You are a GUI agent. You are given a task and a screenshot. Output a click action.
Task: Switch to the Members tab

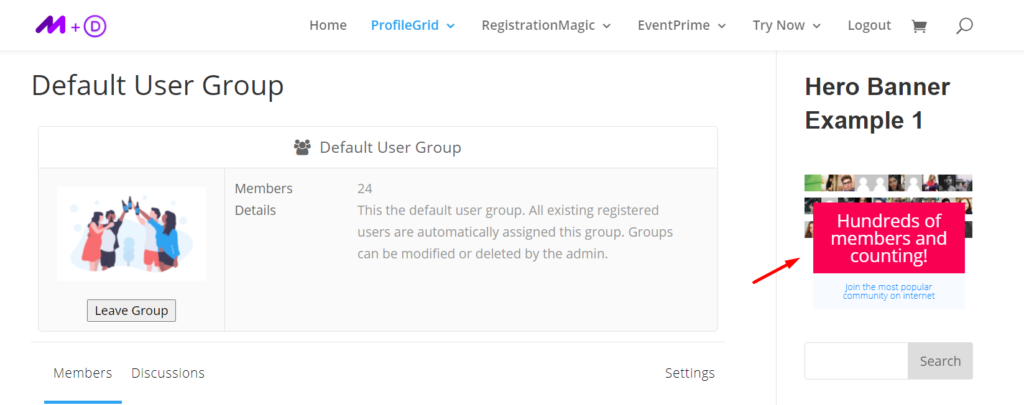[82, 373]
